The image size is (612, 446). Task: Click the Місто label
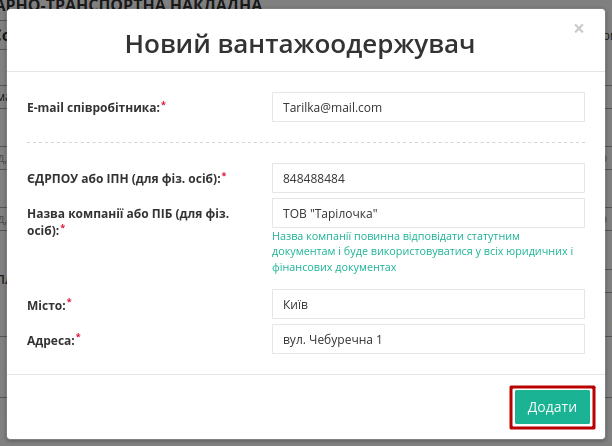tap(49, 305)
